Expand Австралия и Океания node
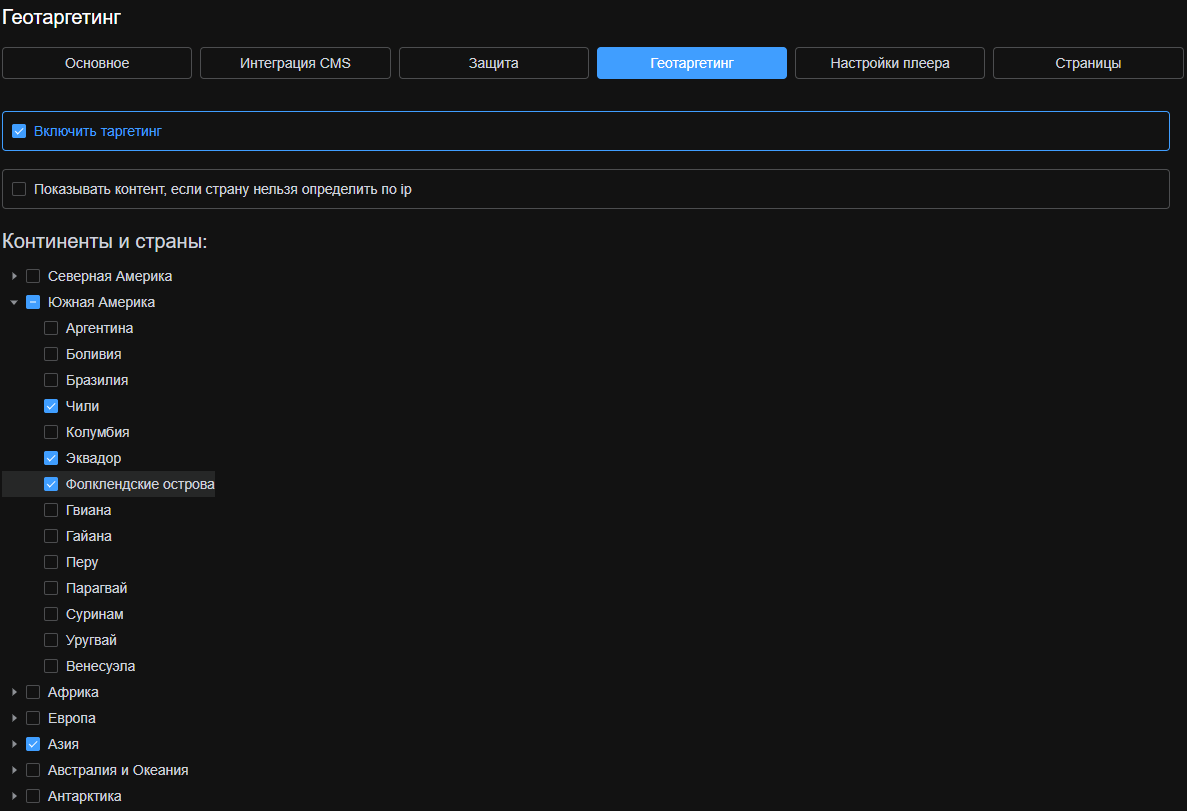The image size is (1187, 811). (x=14, y=770)
